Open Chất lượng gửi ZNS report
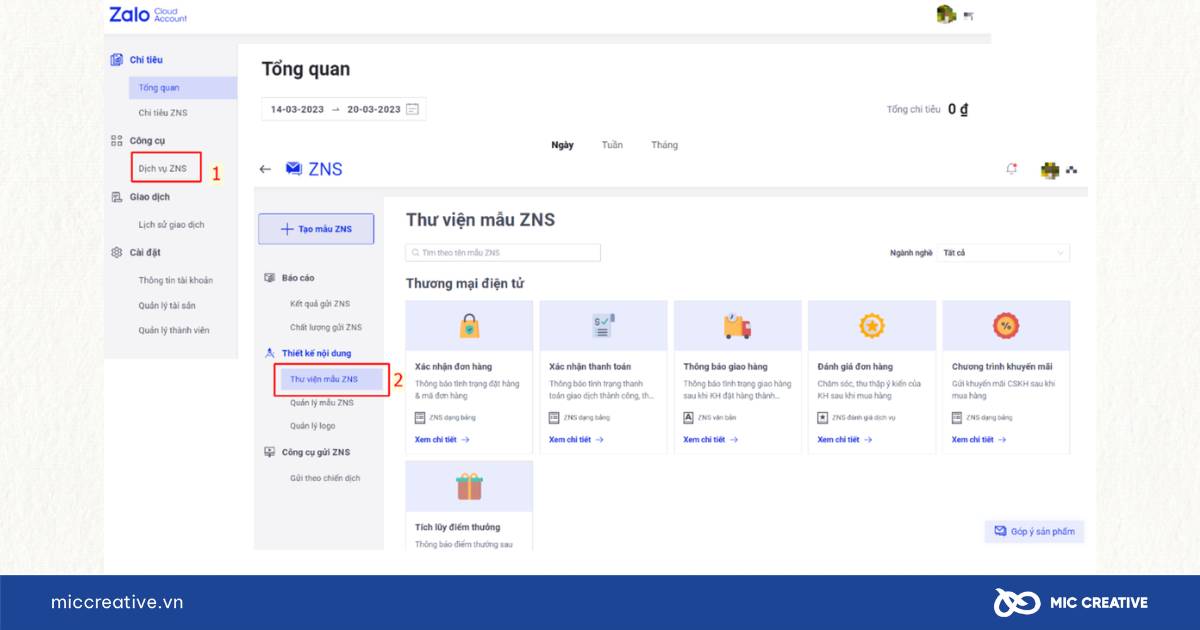 [x=326, y=327]
